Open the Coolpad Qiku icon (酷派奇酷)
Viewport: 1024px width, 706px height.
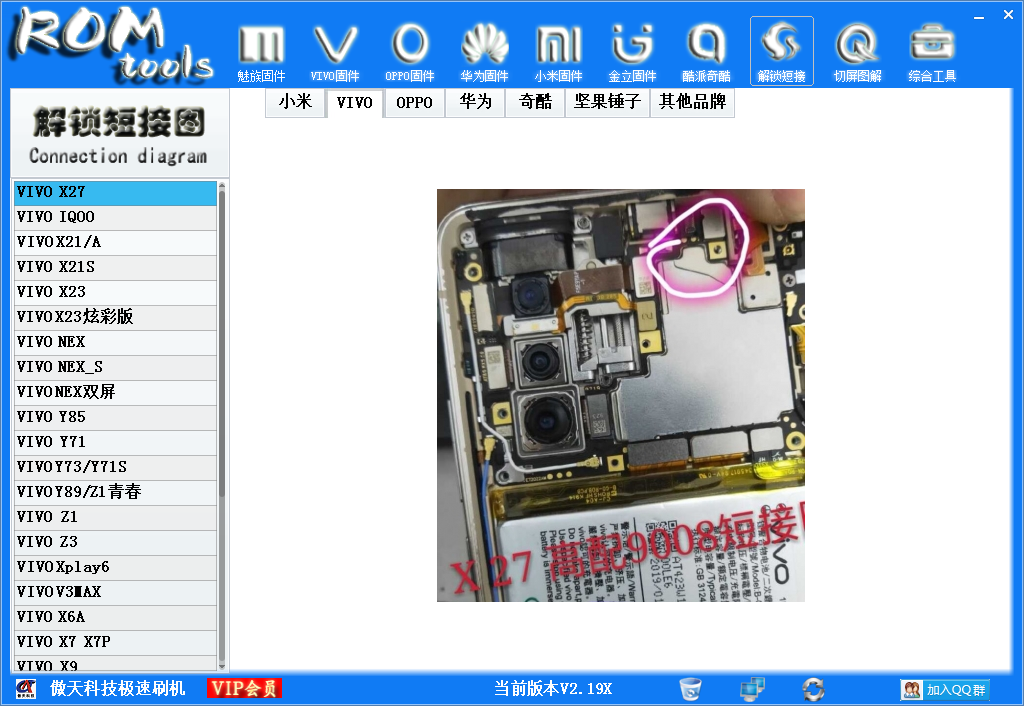[707, 54]
